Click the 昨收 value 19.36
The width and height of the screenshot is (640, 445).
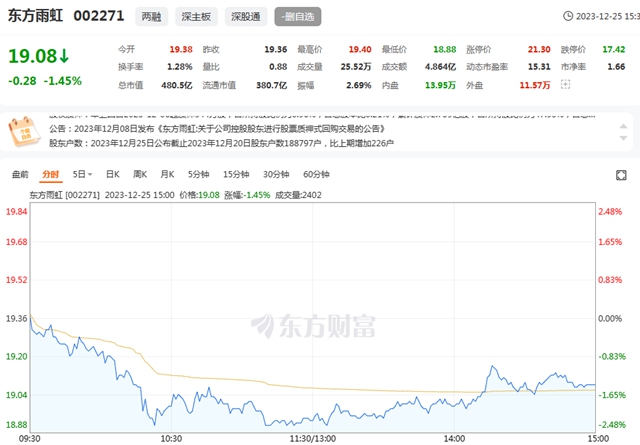click(276, 49)
